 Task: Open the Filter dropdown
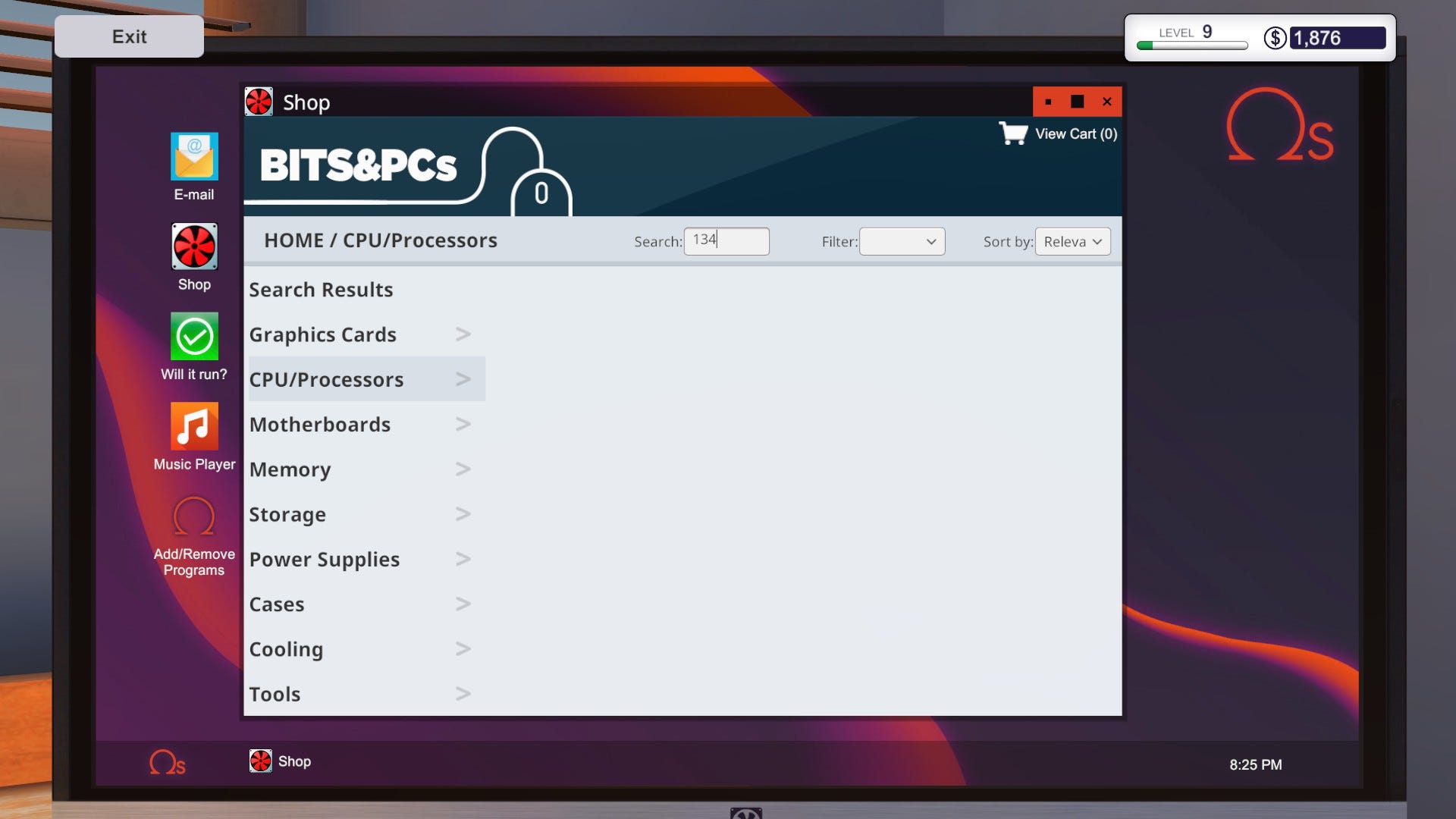(x=902, y=241)
